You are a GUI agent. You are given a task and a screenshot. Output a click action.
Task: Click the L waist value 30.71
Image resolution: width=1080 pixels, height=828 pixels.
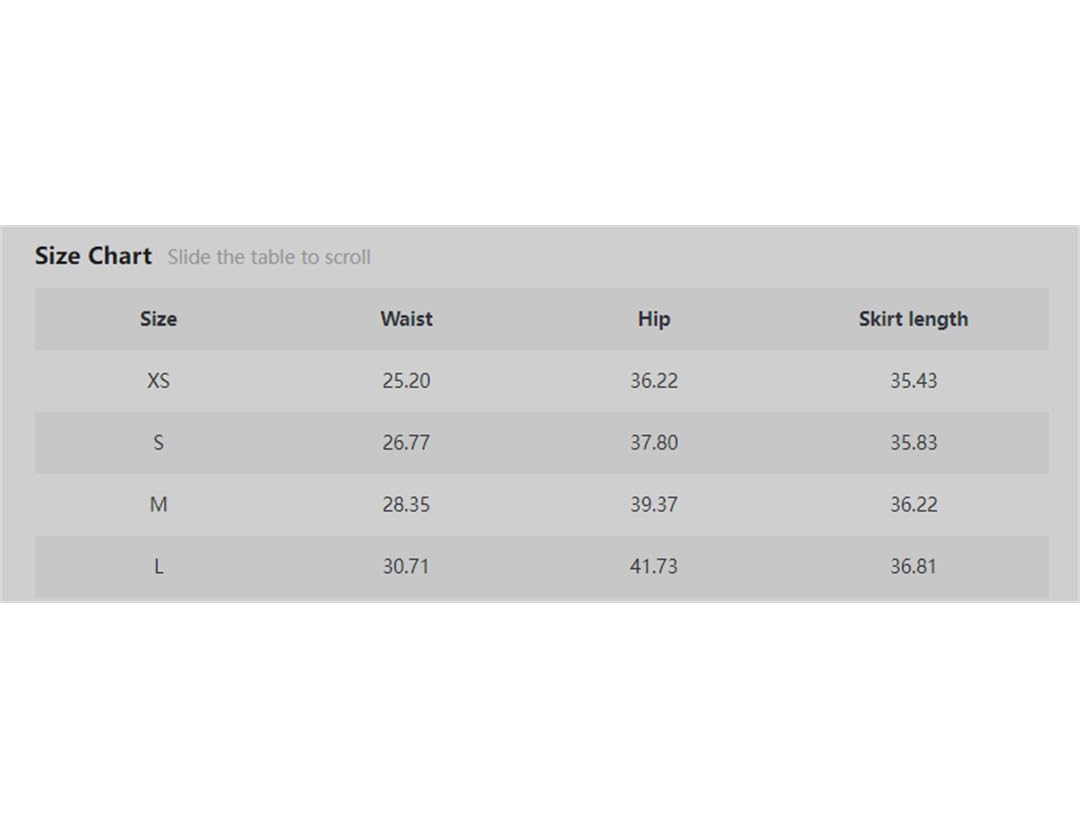pos(406,566)
